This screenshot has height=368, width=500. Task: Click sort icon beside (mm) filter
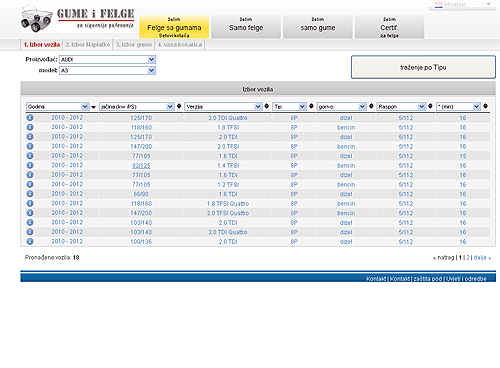click(x=485, y=106)
